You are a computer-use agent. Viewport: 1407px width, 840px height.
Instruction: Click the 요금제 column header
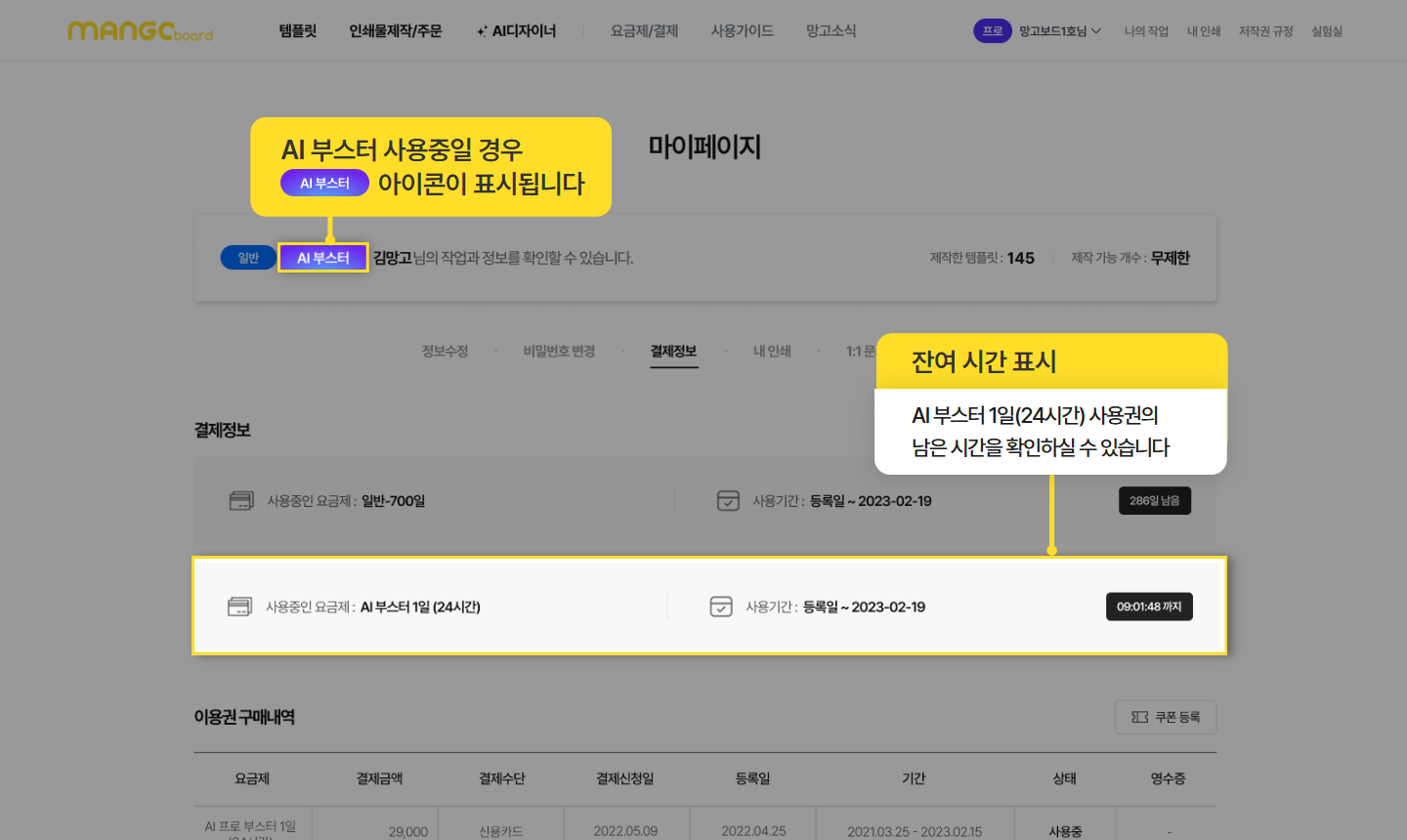point(252,778)
